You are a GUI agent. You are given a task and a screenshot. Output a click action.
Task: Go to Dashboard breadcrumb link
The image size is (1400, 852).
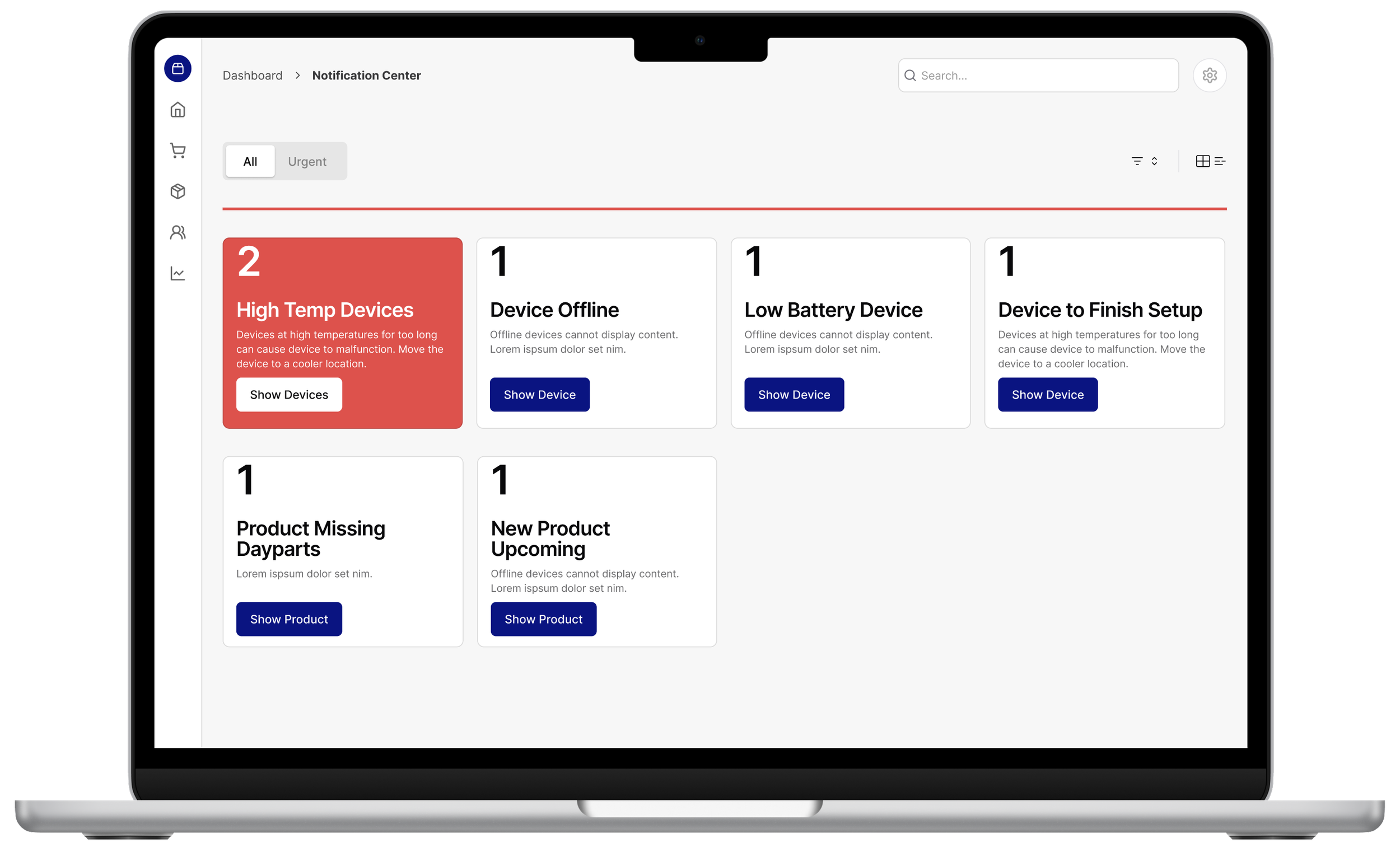point(252,76)
